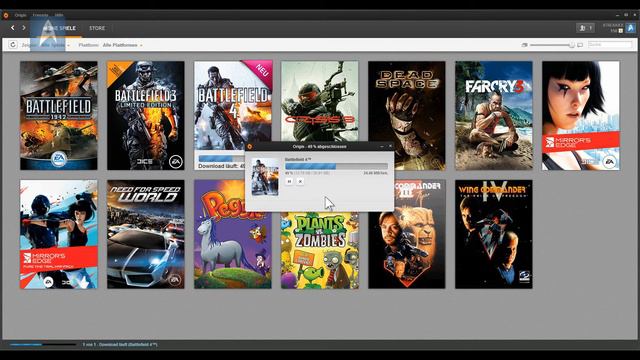Select the Plants vs Zombies tile
The height and width of the screenshot is (360, 640).
pos(320,250)
